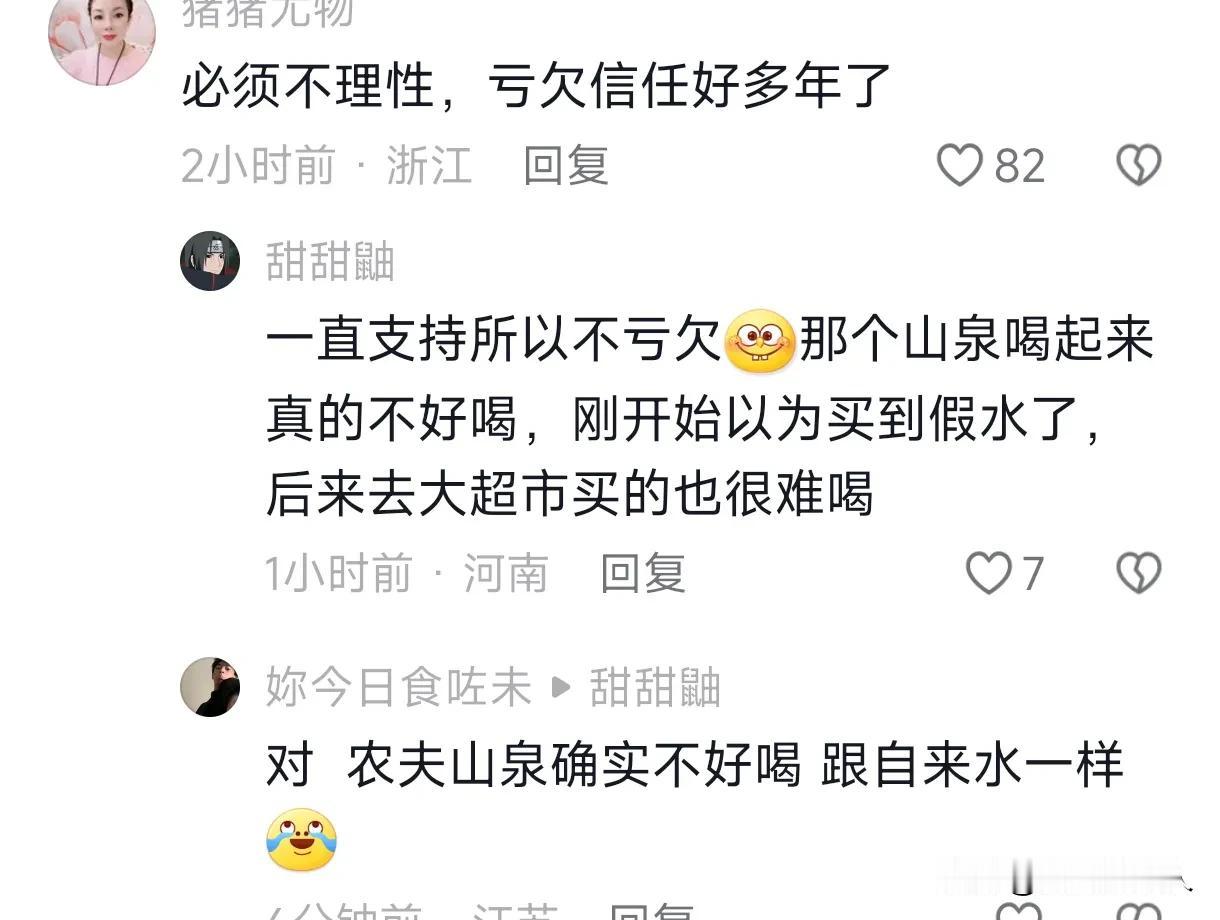The width and height of the screenshot is (1220, 920).
Task: Reply to the 河南 comment via 回复
Action: [643, 574]
